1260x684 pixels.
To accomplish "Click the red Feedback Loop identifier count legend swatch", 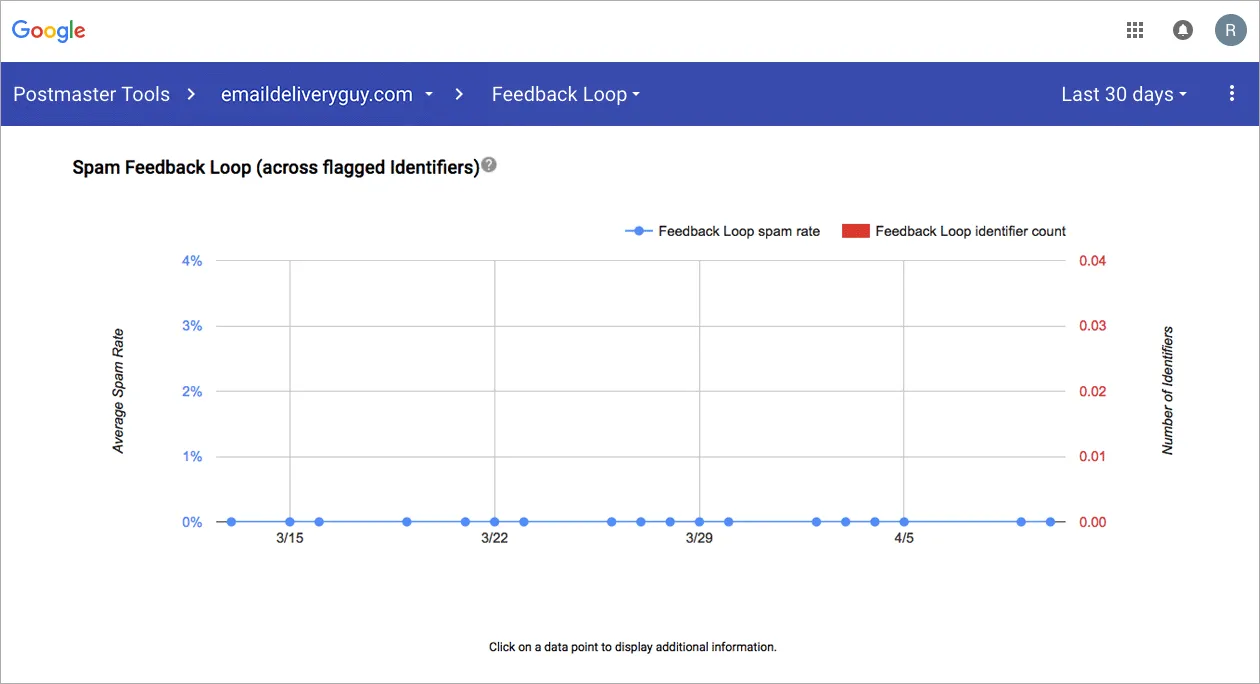I will point(855,231).
